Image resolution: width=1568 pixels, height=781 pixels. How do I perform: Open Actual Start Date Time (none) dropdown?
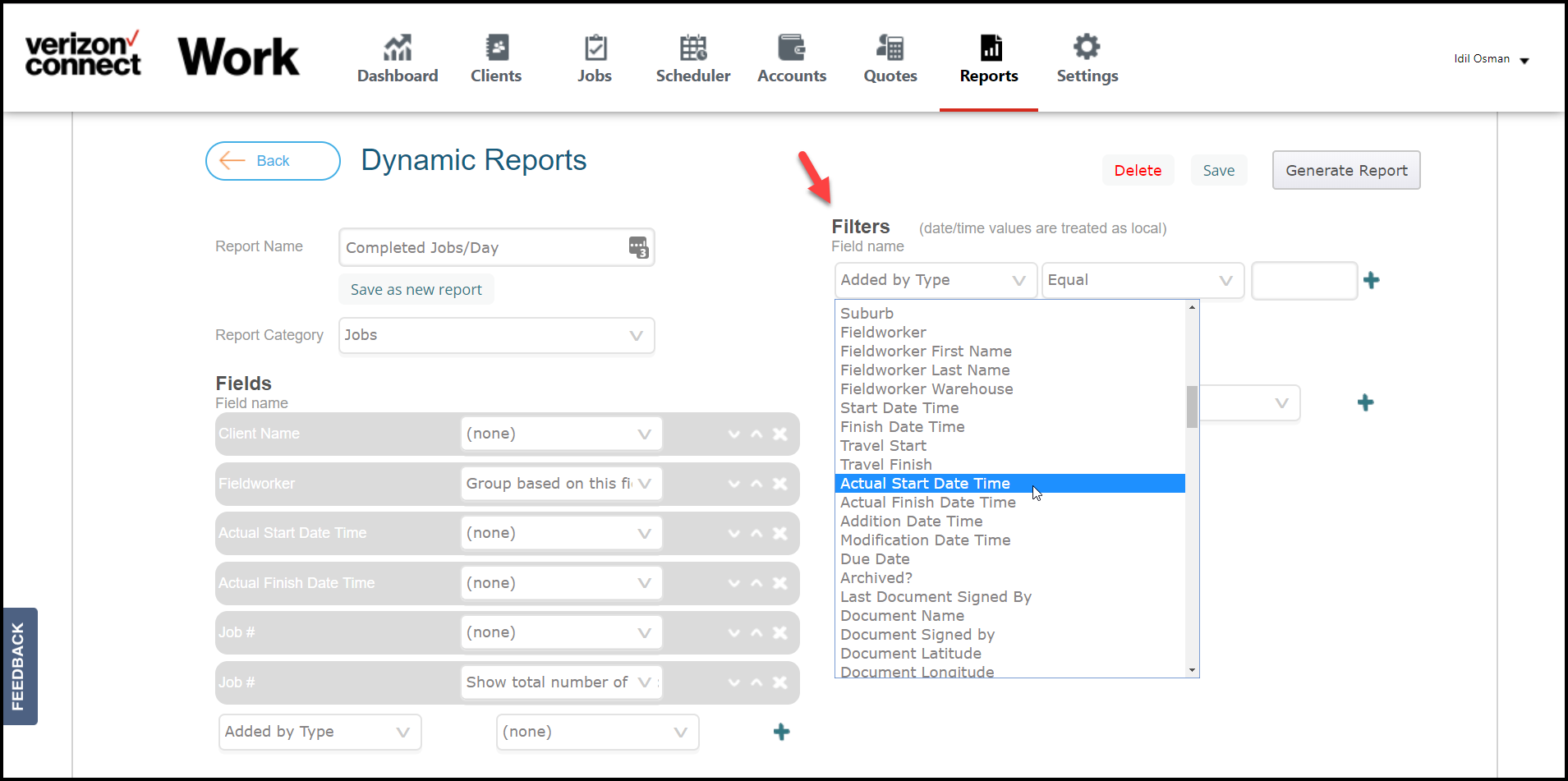[x=561, y=533]
